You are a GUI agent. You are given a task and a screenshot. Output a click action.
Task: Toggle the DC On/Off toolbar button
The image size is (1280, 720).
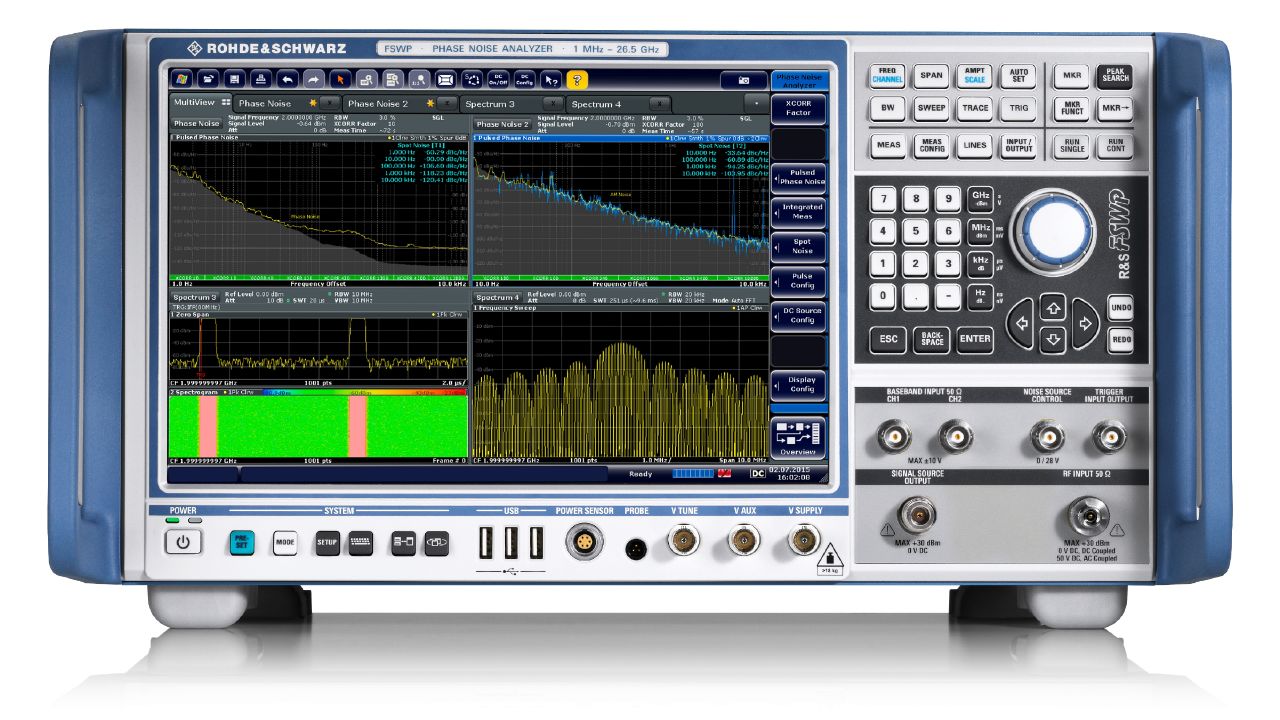click(498, 79)
